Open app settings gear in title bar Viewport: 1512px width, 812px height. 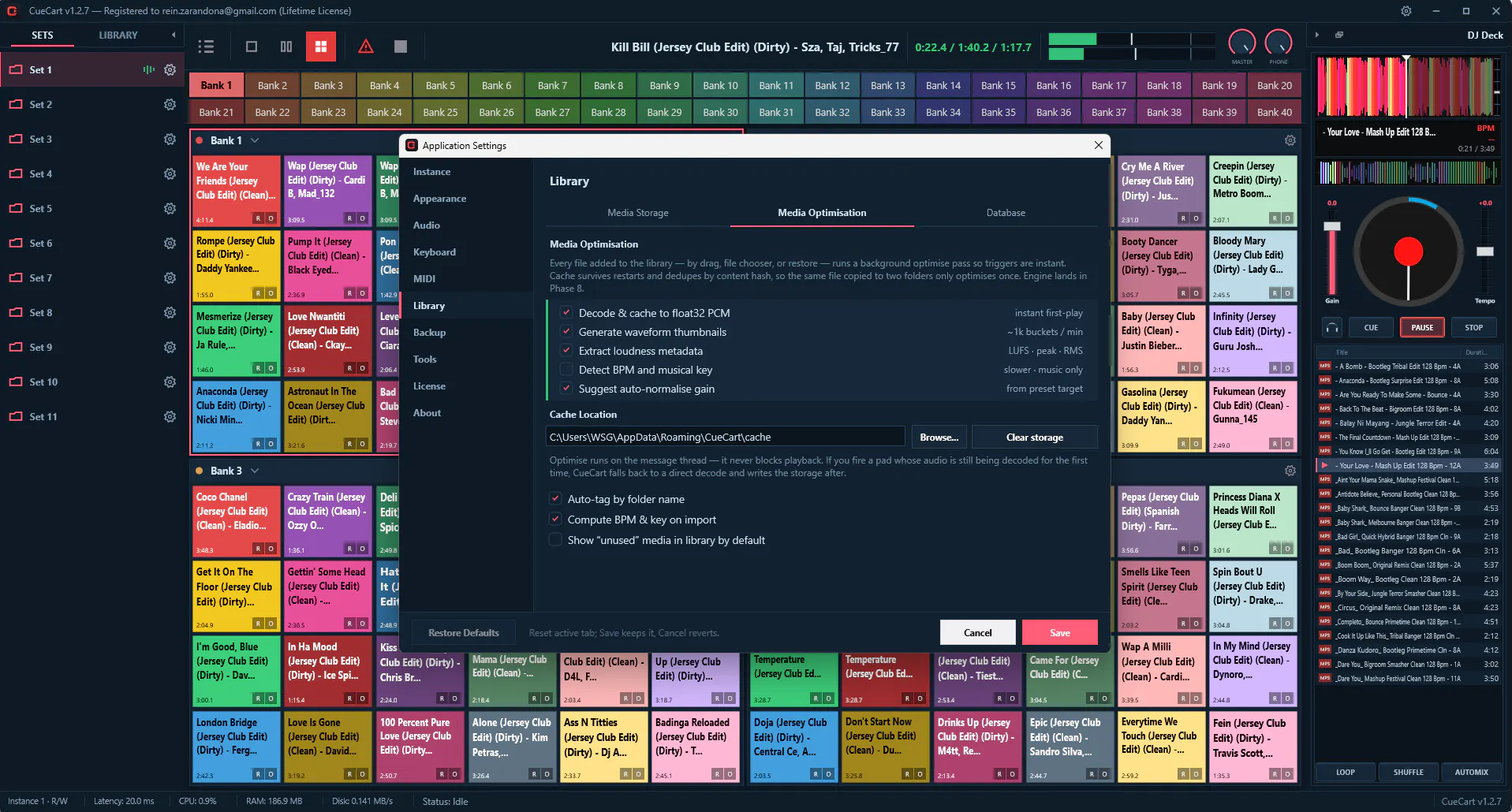(x=1406, y=11)
